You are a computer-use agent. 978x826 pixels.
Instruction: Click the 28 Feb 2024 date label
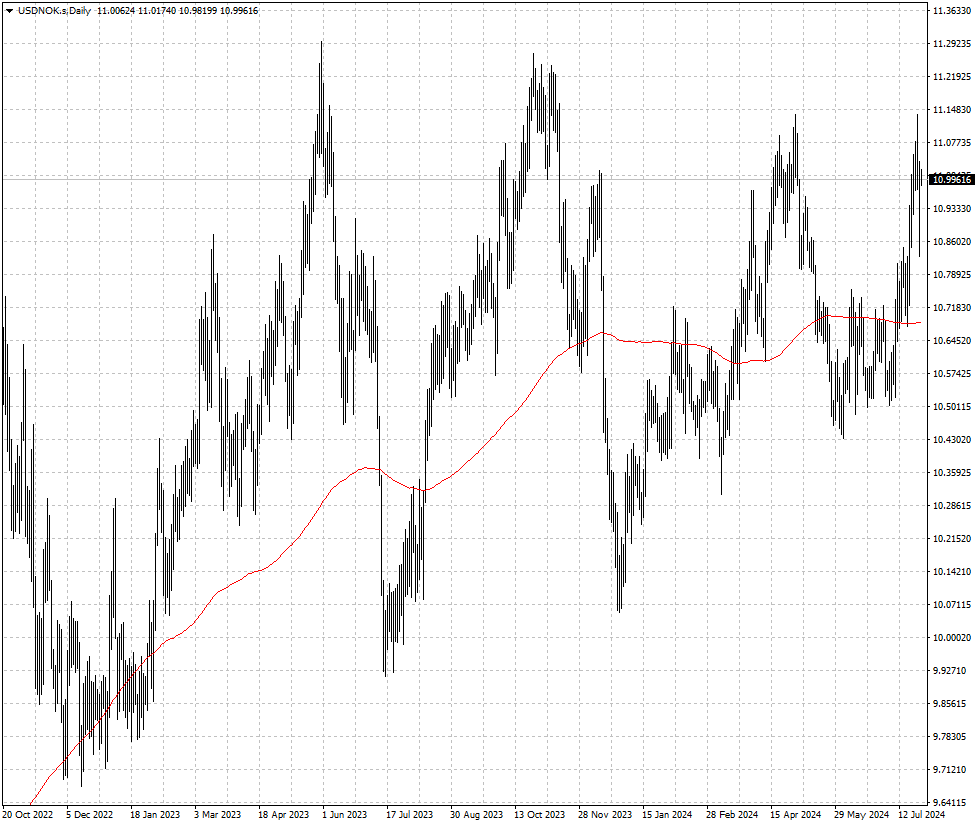point(732,815)
